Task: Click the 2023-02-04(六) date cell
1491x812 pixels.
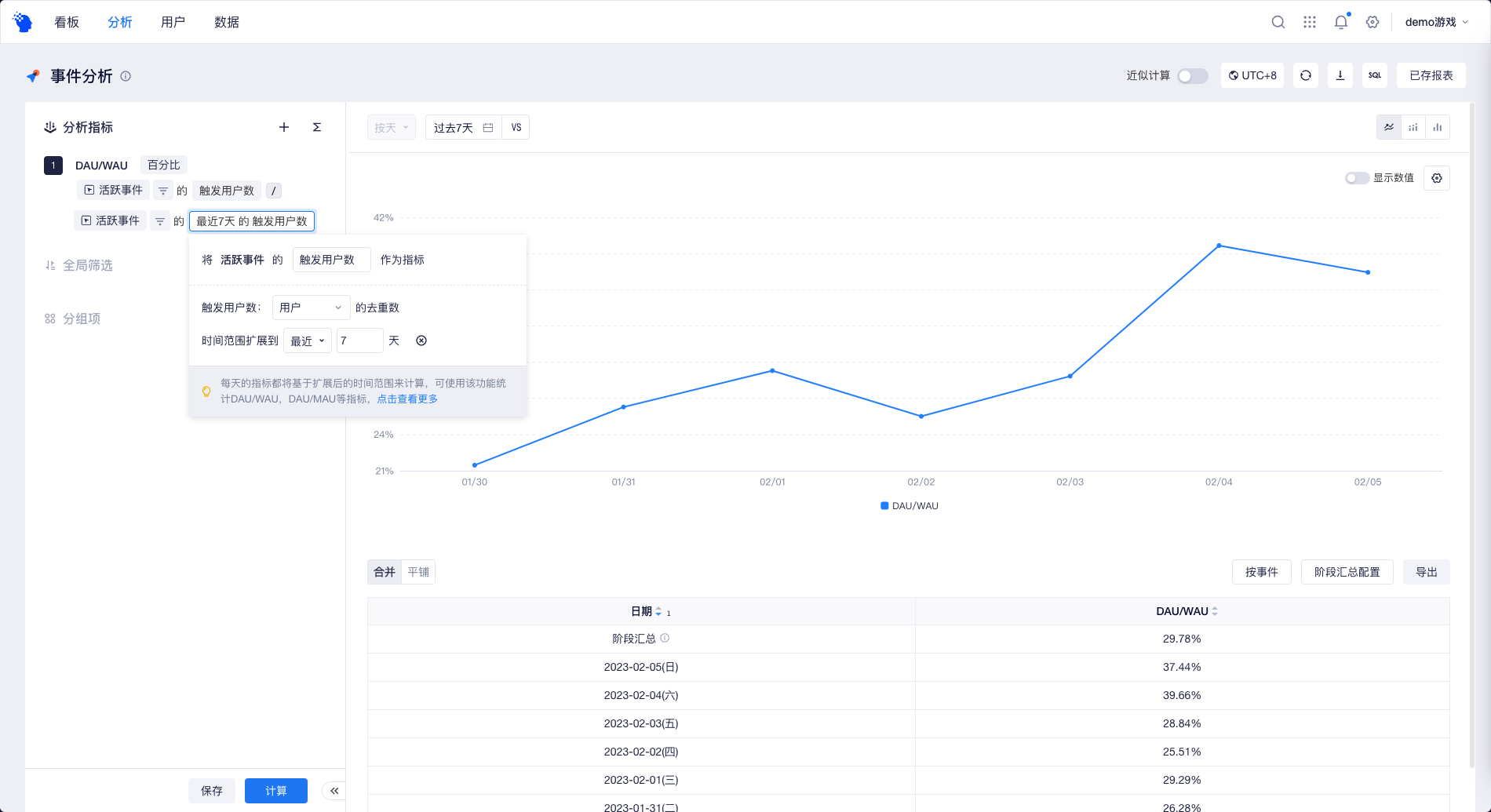Action: 641,695
